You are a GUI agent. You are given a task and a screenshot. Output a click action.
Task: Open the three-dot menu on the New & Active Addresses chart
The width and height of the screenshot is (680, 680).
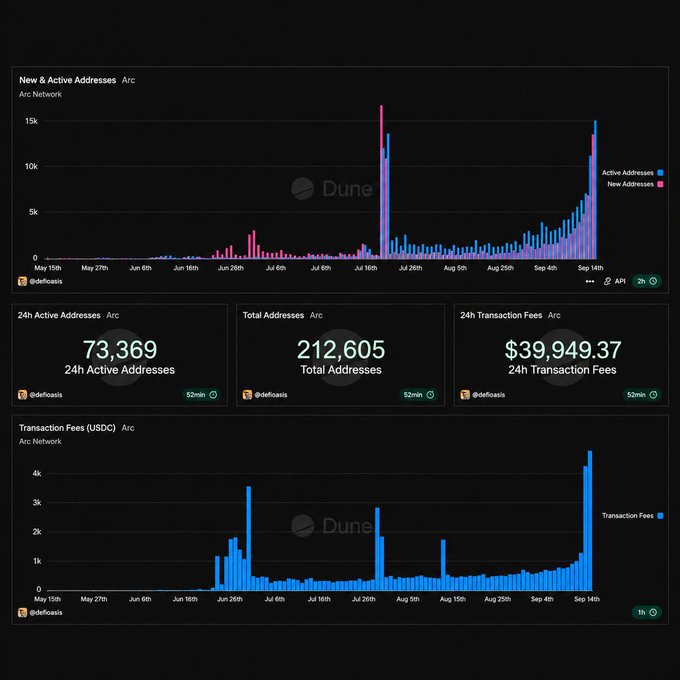(590, 281)
